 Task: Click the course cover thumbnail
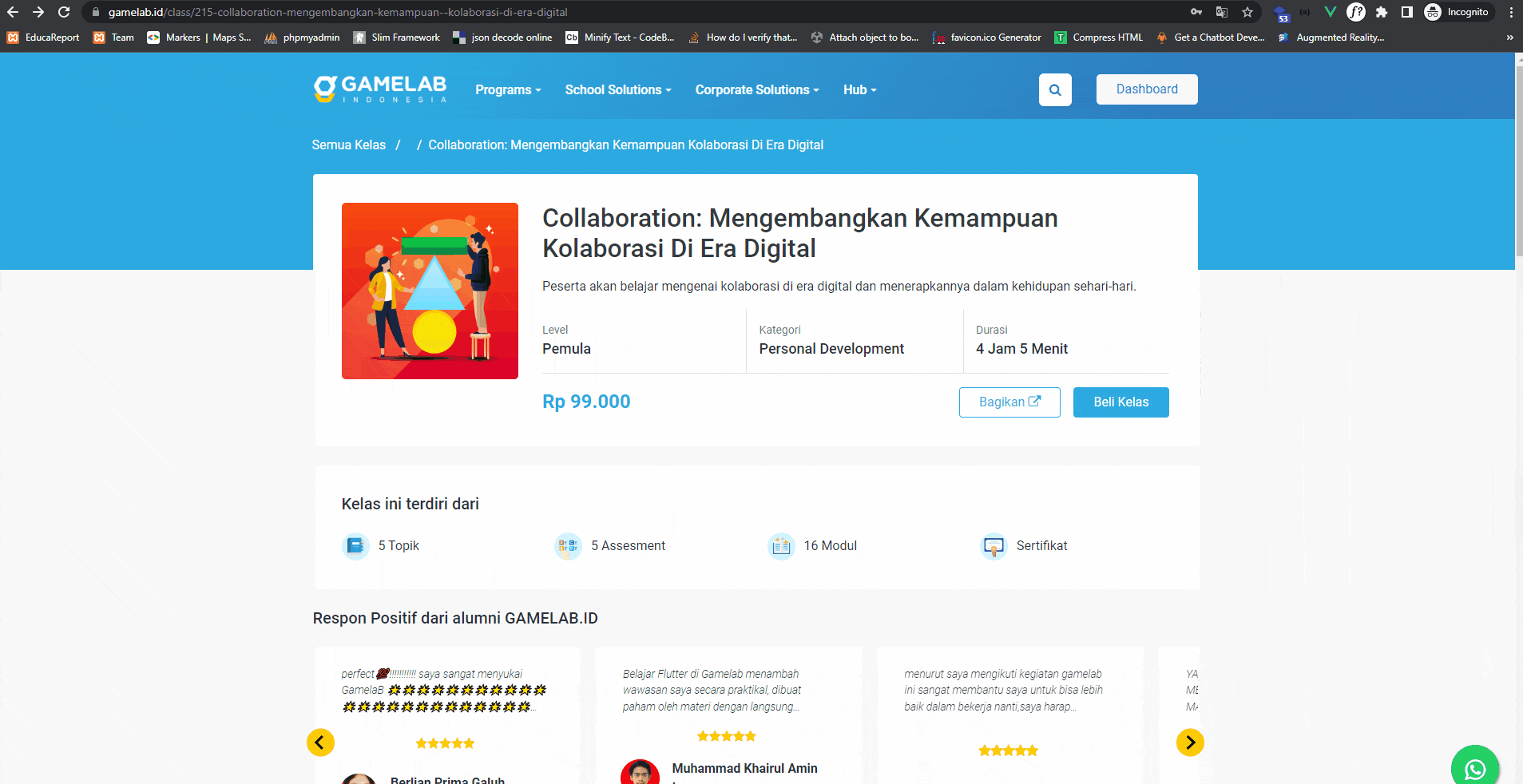point(430,291)
